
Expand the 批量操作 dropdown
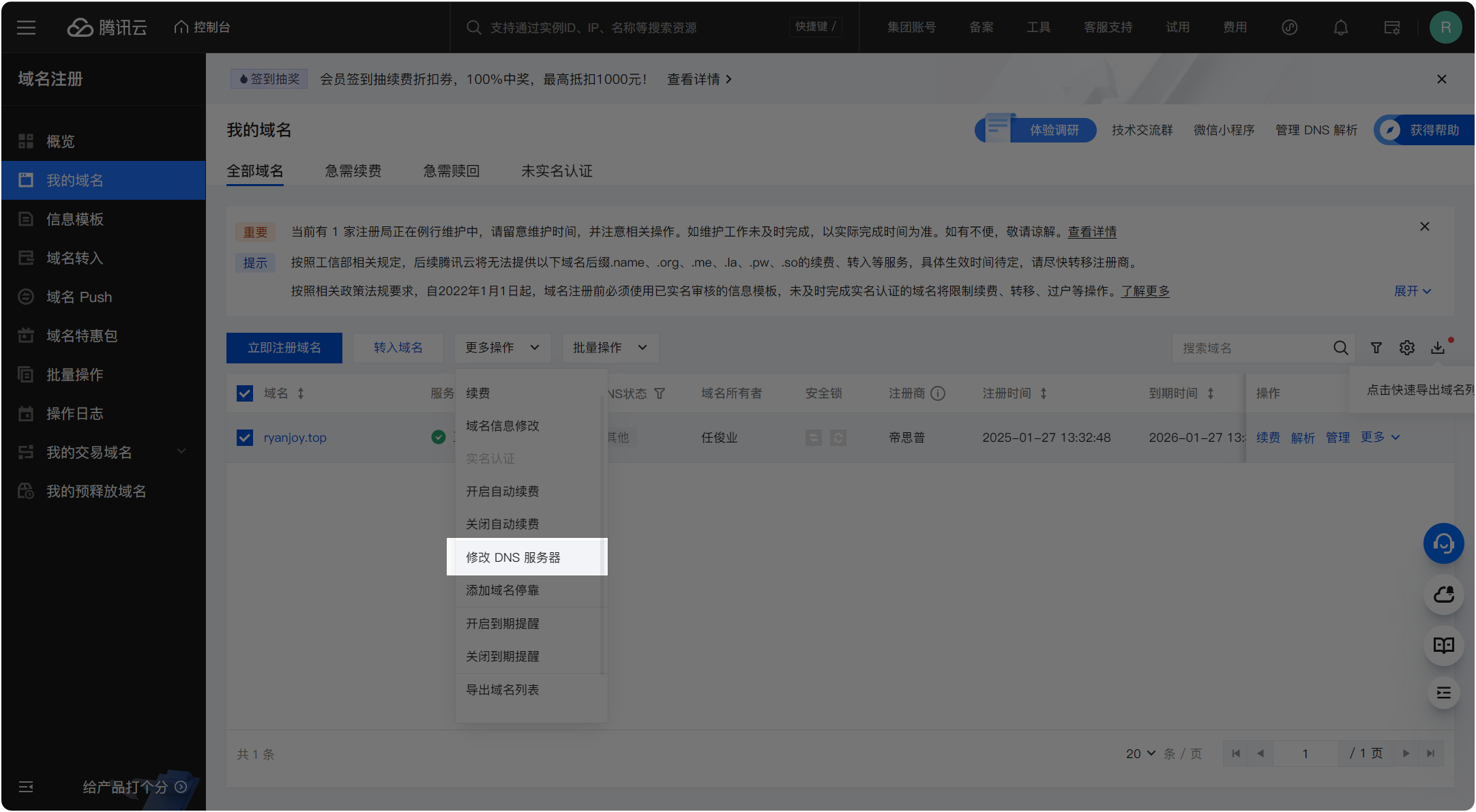click(x=609, y=348)
